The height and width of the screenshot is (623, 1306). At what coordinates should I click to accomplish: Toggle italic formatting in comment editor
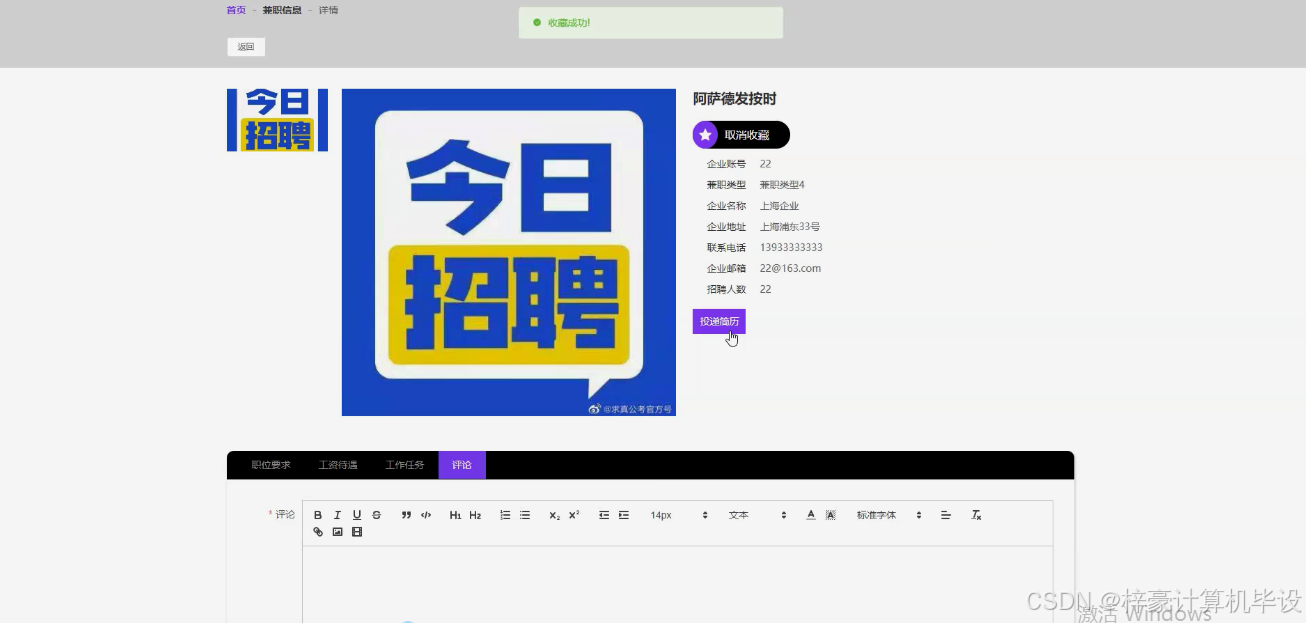[x=337, y=515]
